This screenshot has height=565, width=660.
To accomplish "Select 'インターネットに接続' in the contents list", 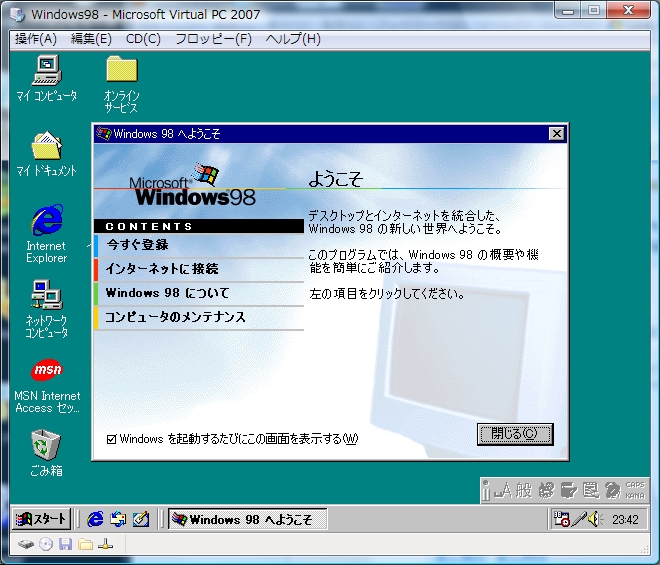I will (x=199, y=269).
